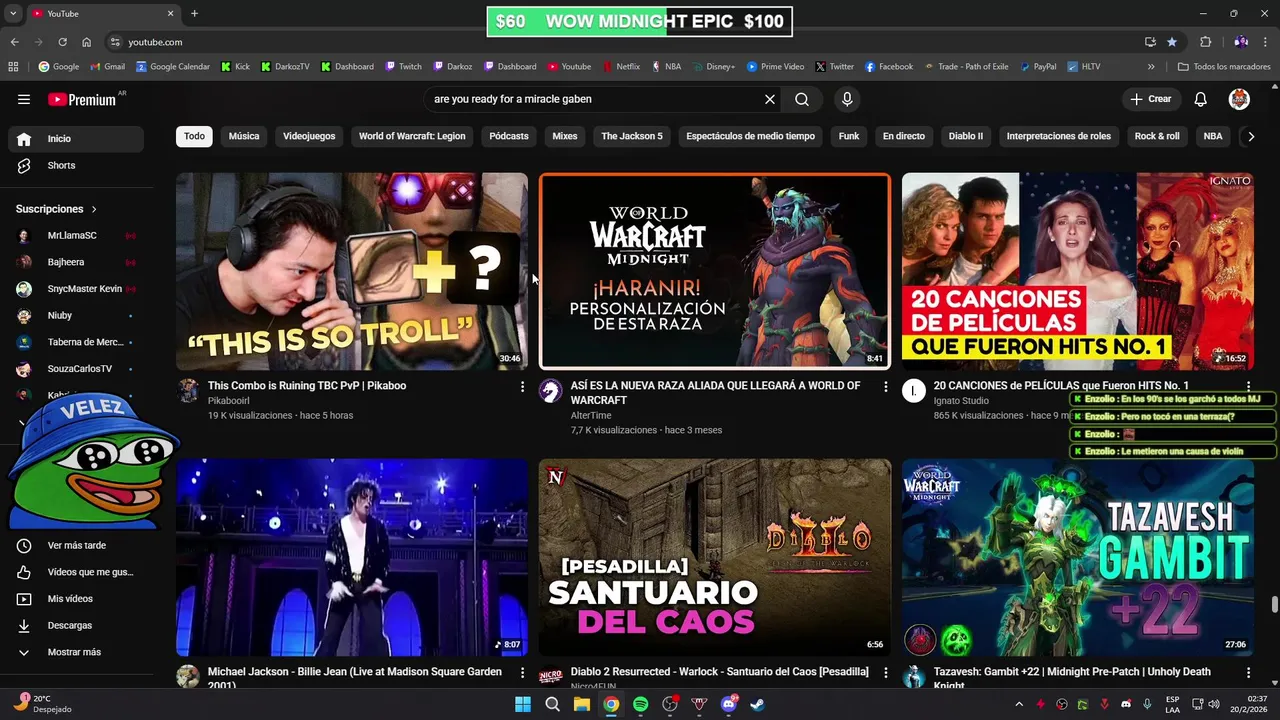Open the Bajheera subscription channel
This screenshot has width=1280, height=720.
pyautogui.click(x=76, y=262)
